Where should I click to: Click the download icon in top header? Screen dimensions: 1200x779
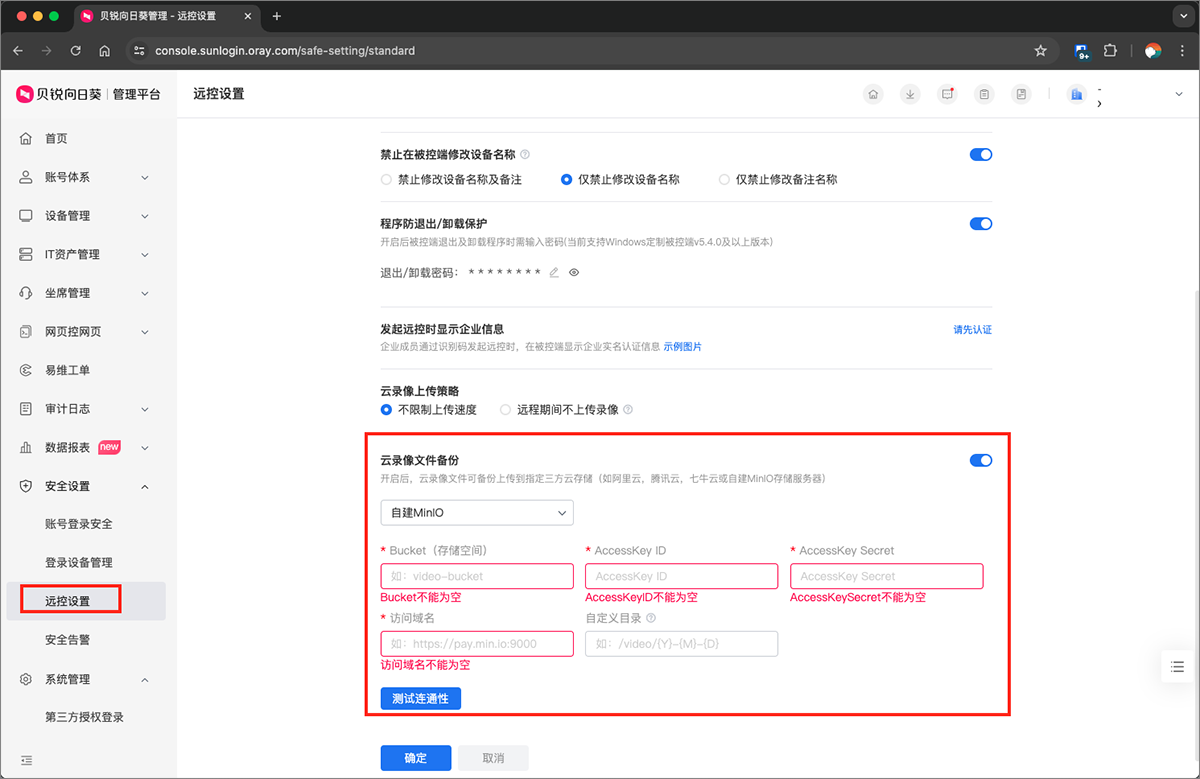910,94
